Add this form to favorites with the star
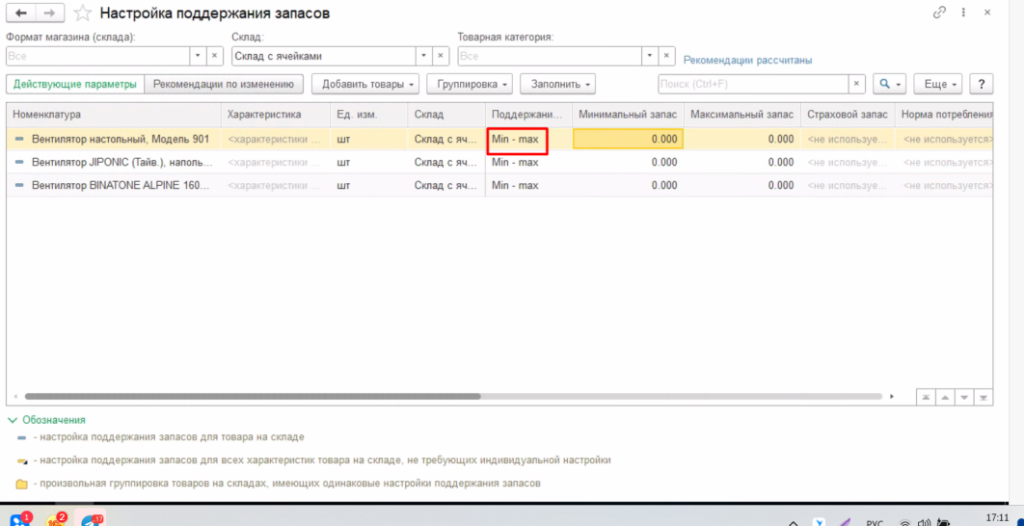Viewport: 1024px width, 526px height. click(84, 14)
